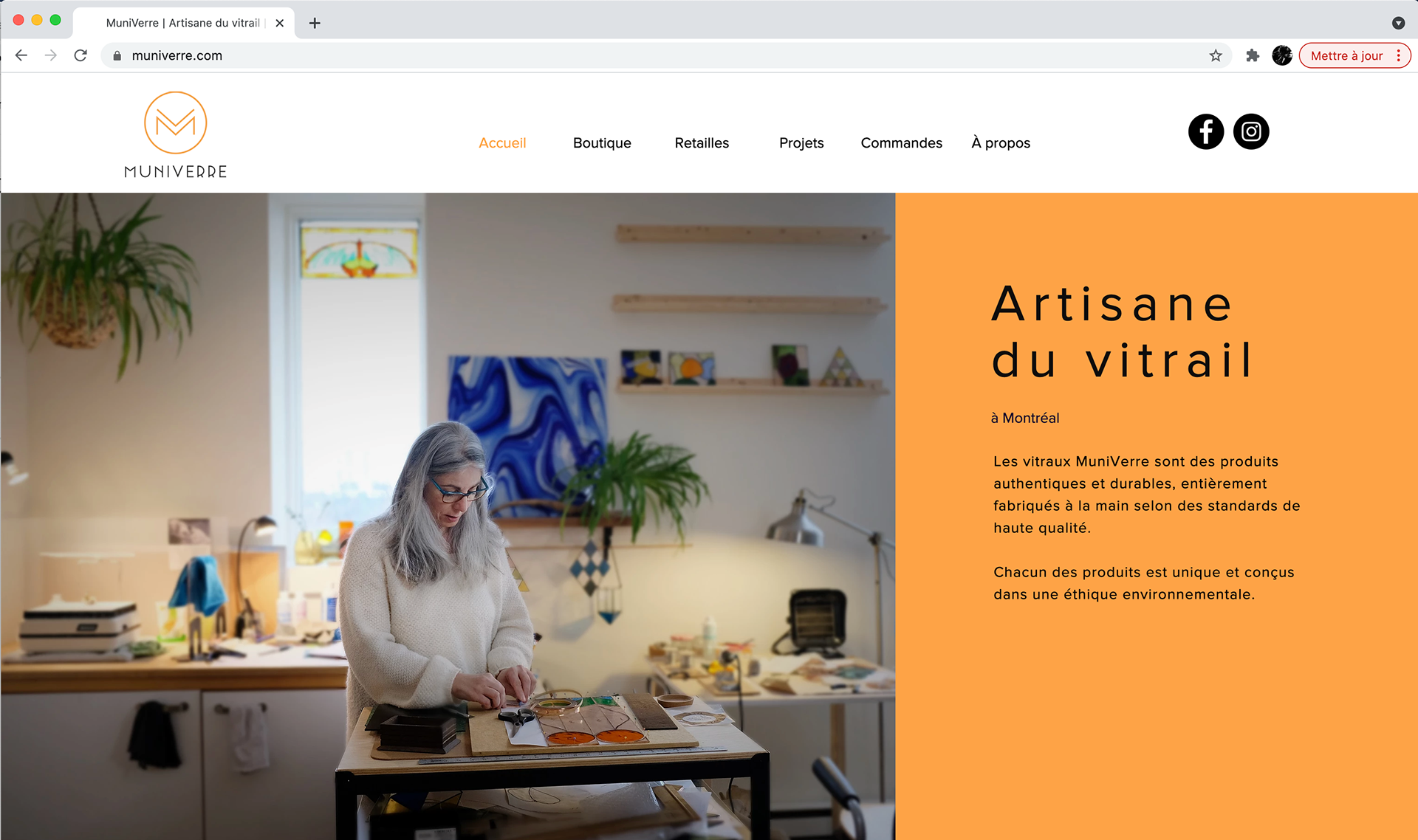Go to the Boutique page
This screenshot has height=840, width=1418.
pos(602,142)
